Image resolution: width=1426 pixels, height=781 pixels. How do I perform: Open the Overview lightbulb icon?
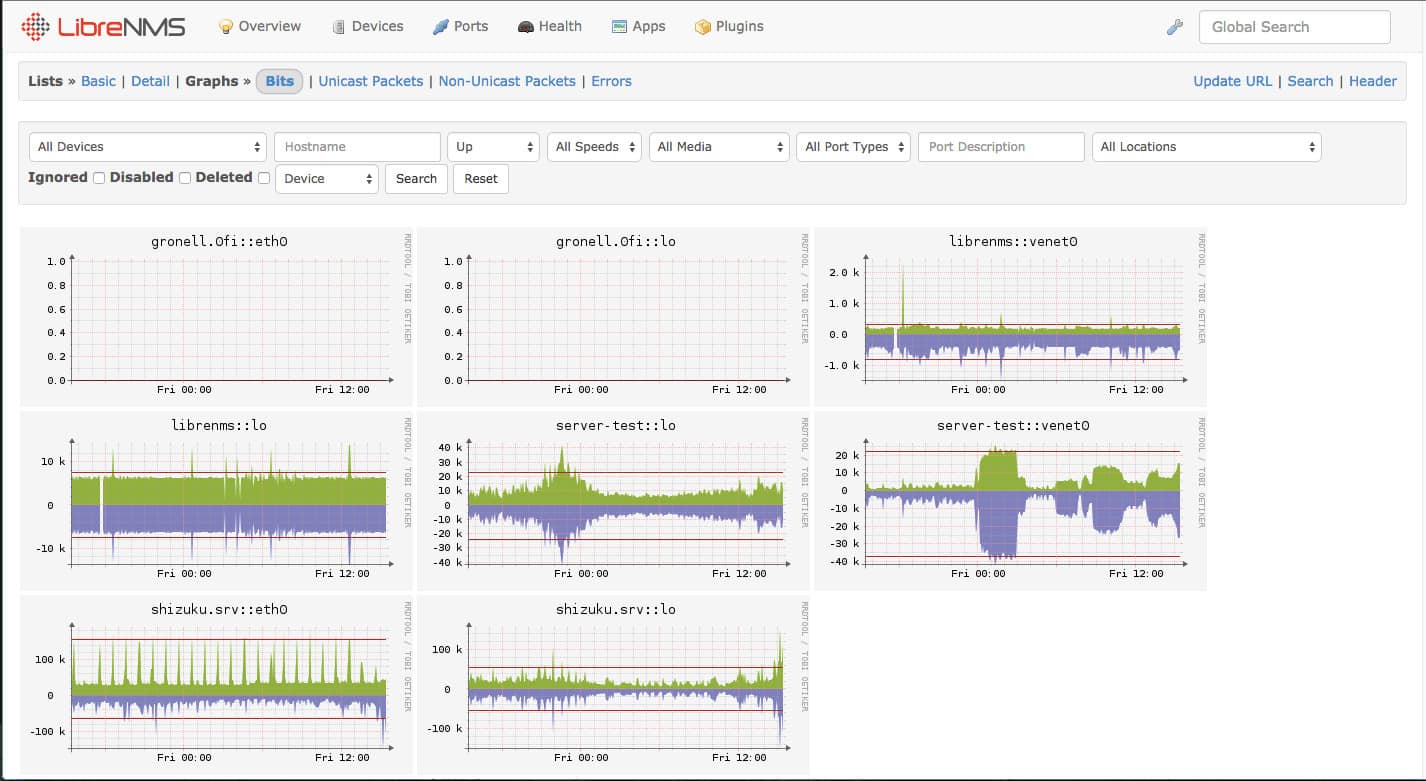226,27
